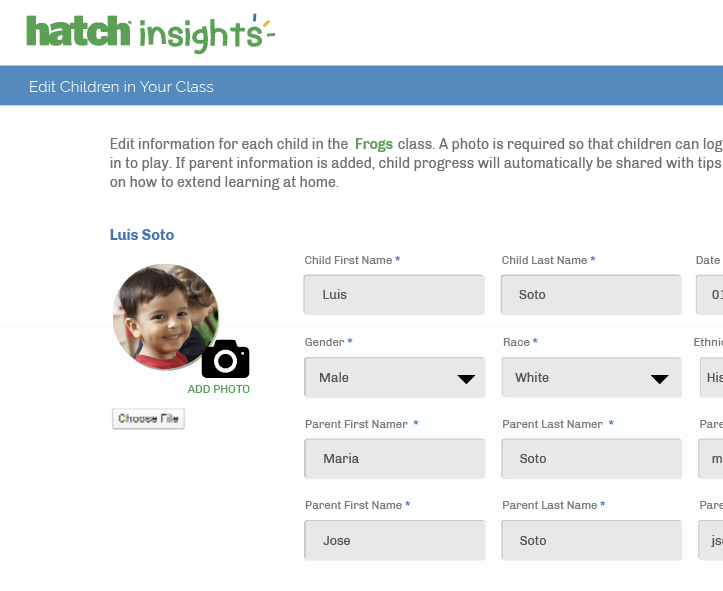
Task: Edit the Child First Name field
Action: tap(394, 295)
